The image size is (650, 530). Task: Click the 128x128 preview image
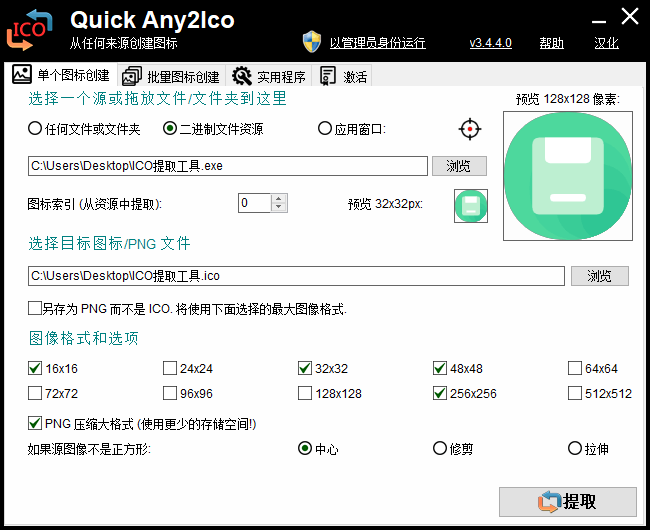pos(567,176)
